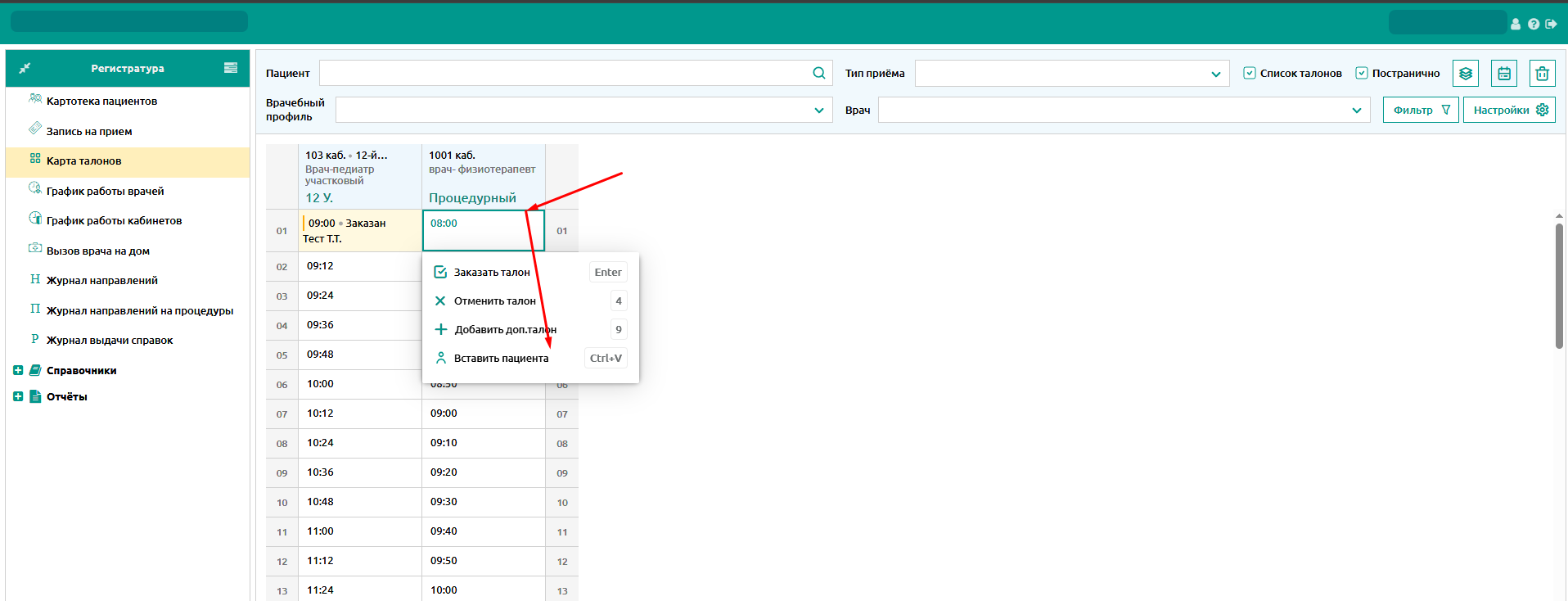Open the Настройки button
This screenshot has width=1568, height=601.
(x=1509, y=110)
